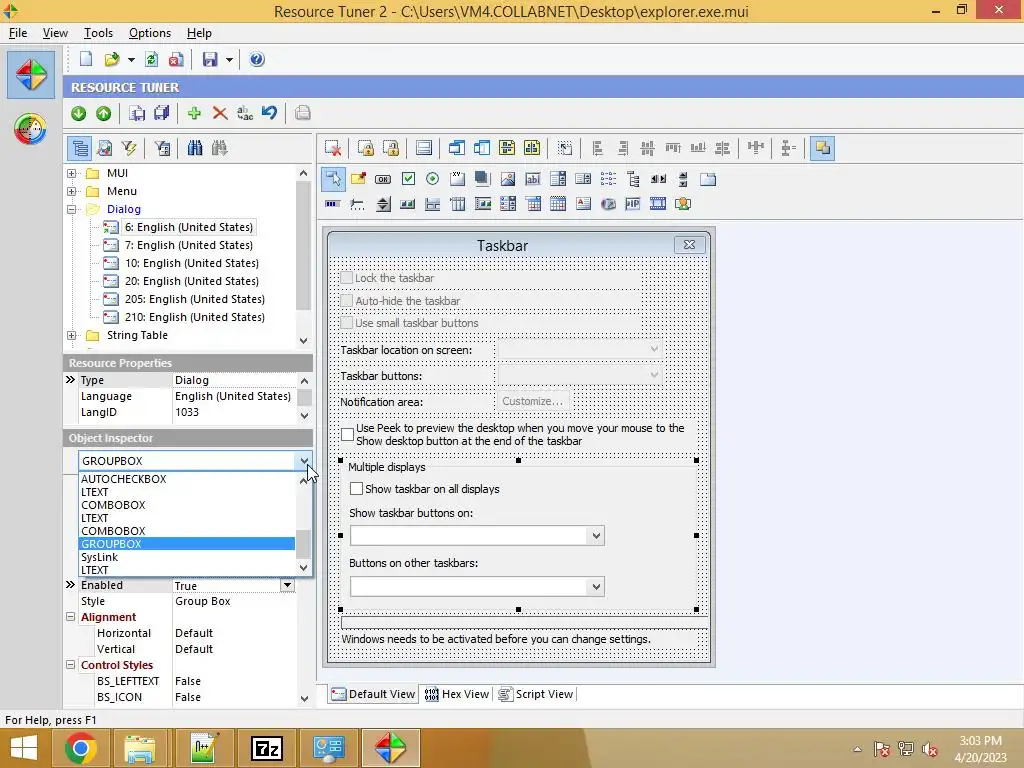Click the highlighted yellow squares icon at toolbar end
The image size is (1024, 768).
pos(822,148)
